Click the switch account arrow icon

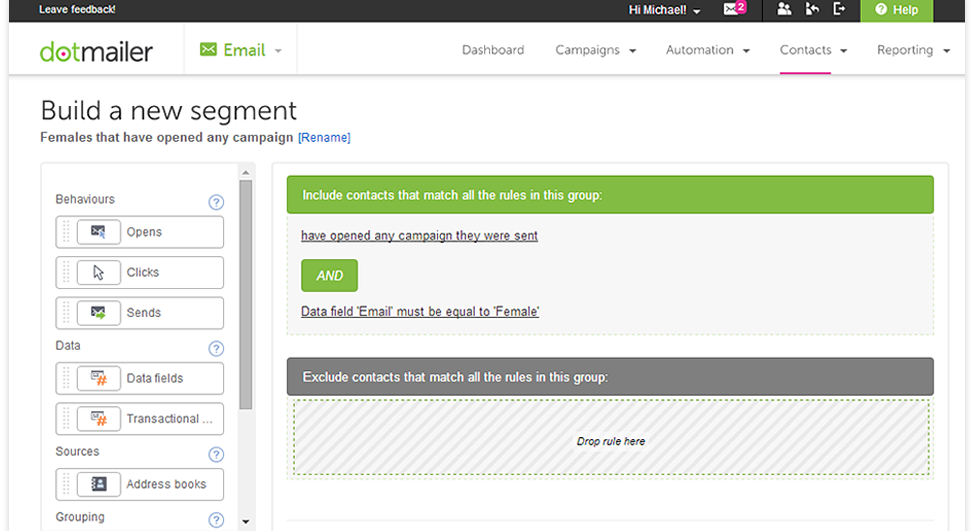(812, 9)
